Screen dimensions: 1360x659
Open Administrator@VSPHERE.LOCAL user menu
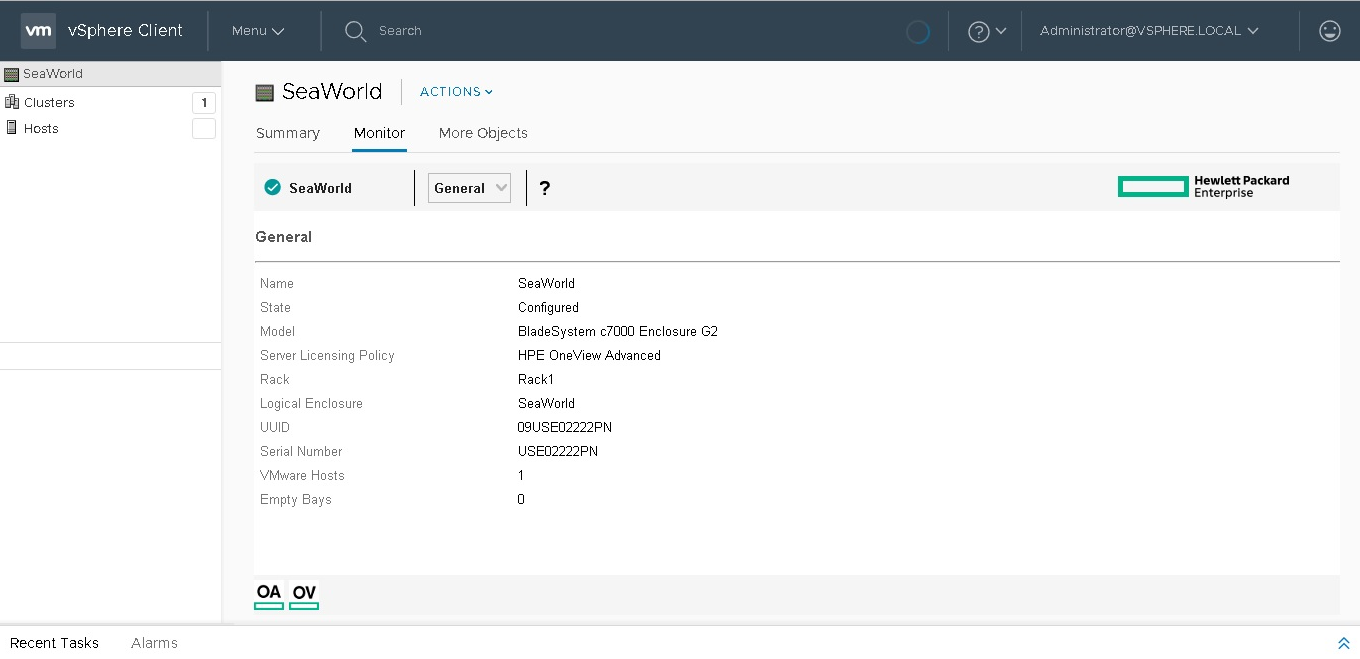click(1148, 31)
